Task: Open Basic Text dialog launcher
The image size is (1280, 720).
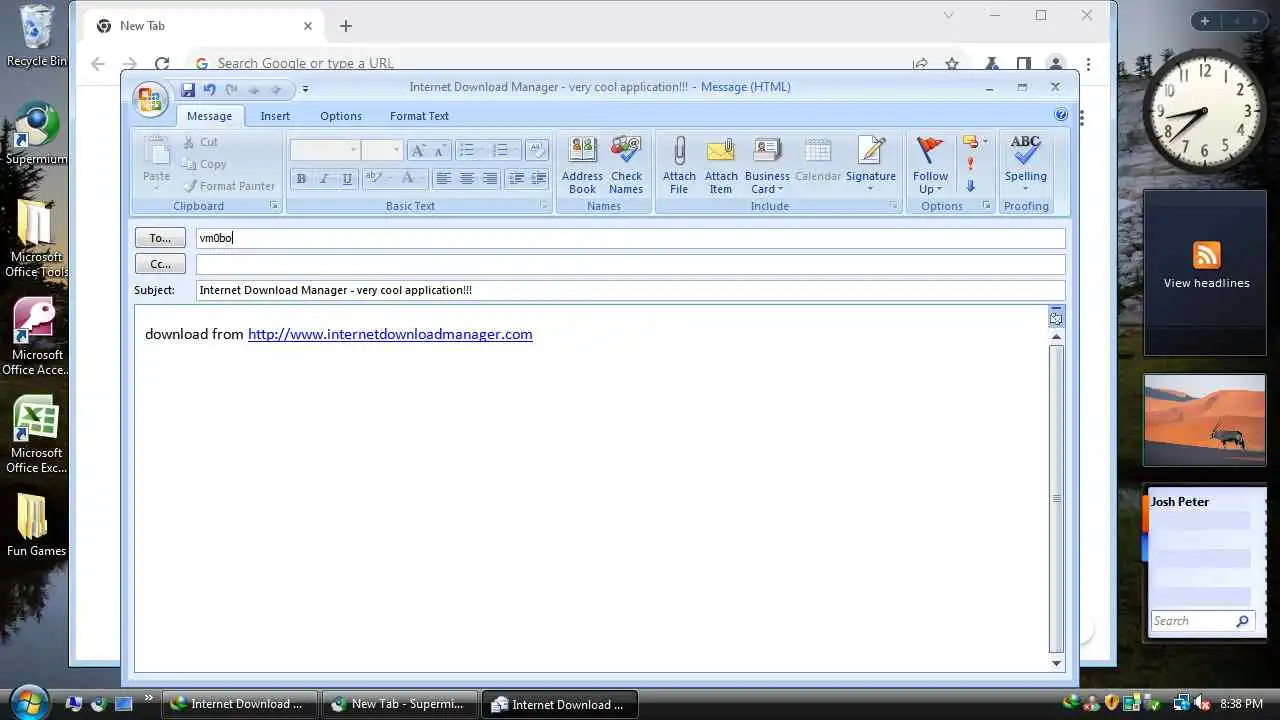Action: pyautogui.click(x=545, y=206)
